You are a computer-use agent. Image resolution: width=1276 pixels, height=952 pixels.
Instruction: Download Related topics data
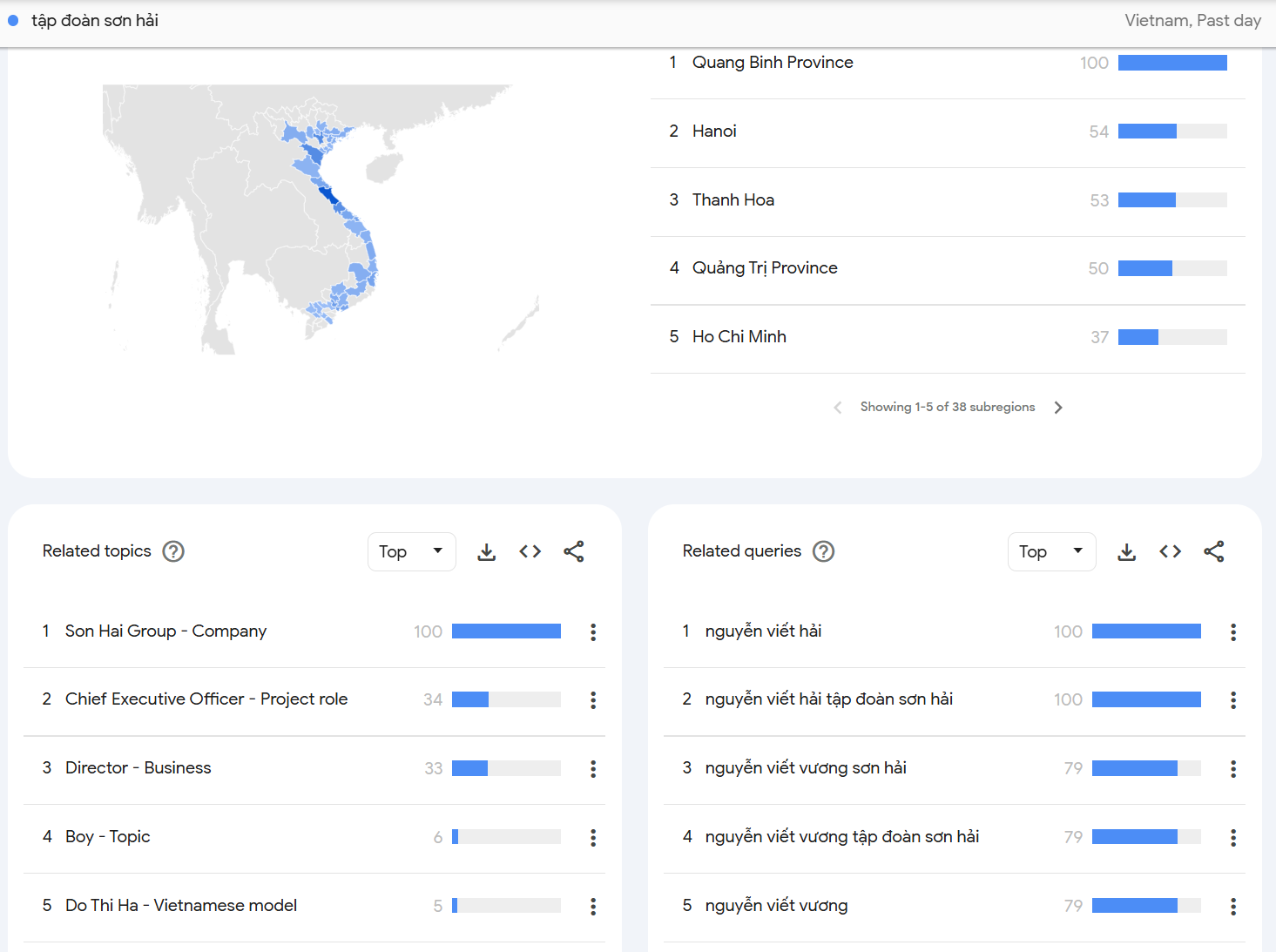tap(486, 551)
